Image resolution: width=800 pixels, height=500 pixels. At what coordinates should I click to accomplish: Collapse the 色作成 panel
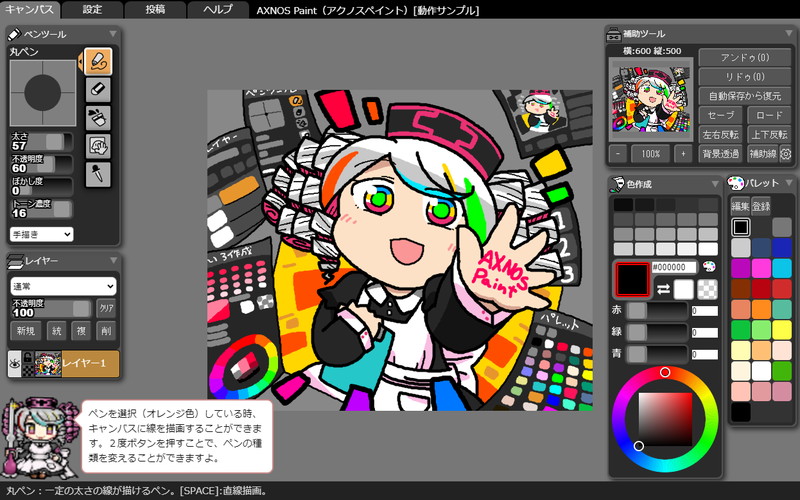[x=715, y=184]
